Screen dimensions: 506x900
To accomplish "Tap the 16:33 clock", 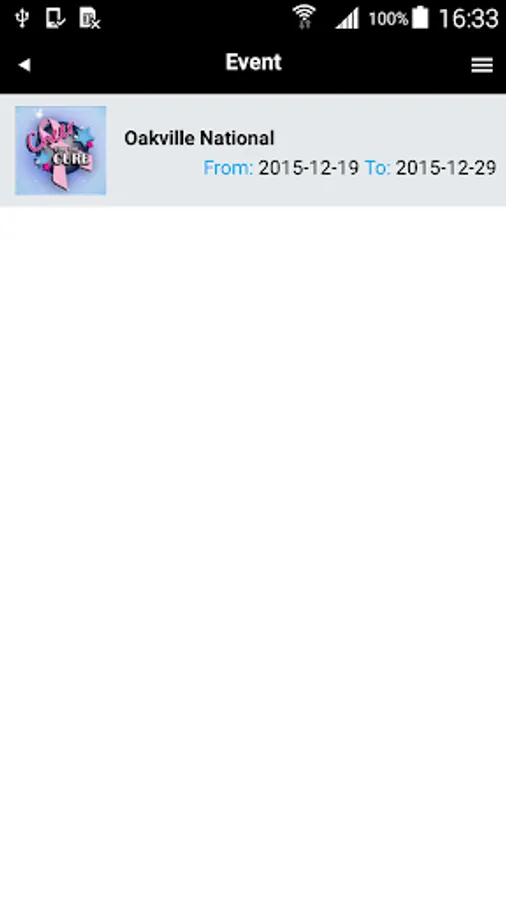I will tap(468, 18).
